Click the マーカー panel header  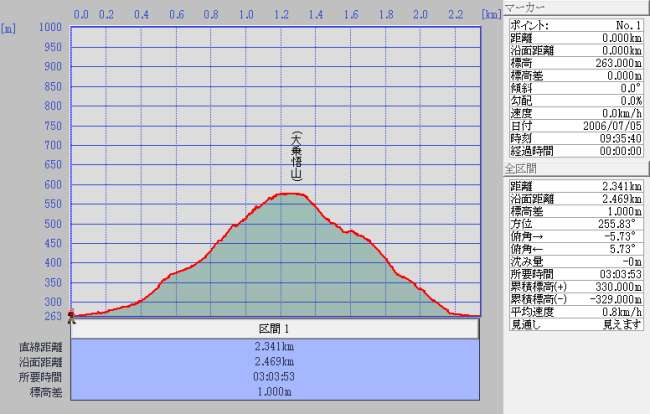[575, 7]
